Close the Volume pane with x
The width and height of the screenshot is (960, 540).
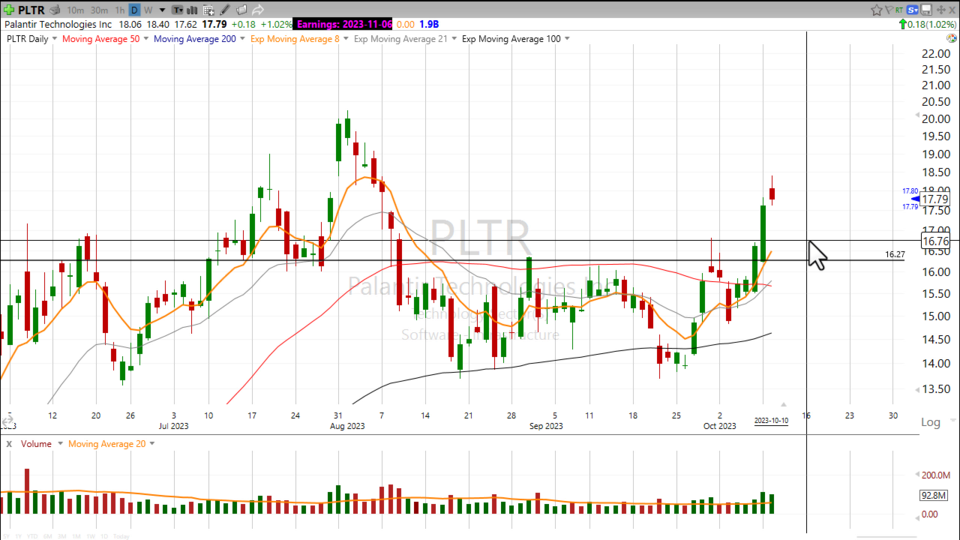[9, 444]
